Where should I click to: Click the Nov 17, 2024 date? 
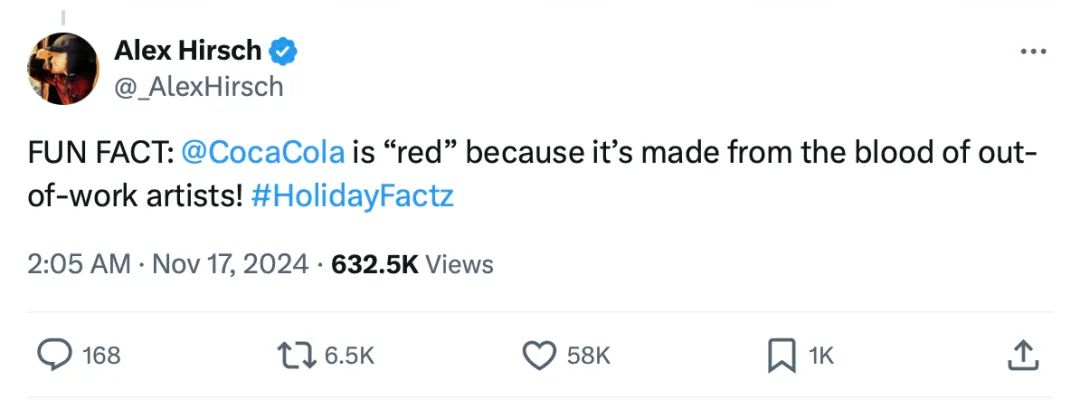pos(229,264)
